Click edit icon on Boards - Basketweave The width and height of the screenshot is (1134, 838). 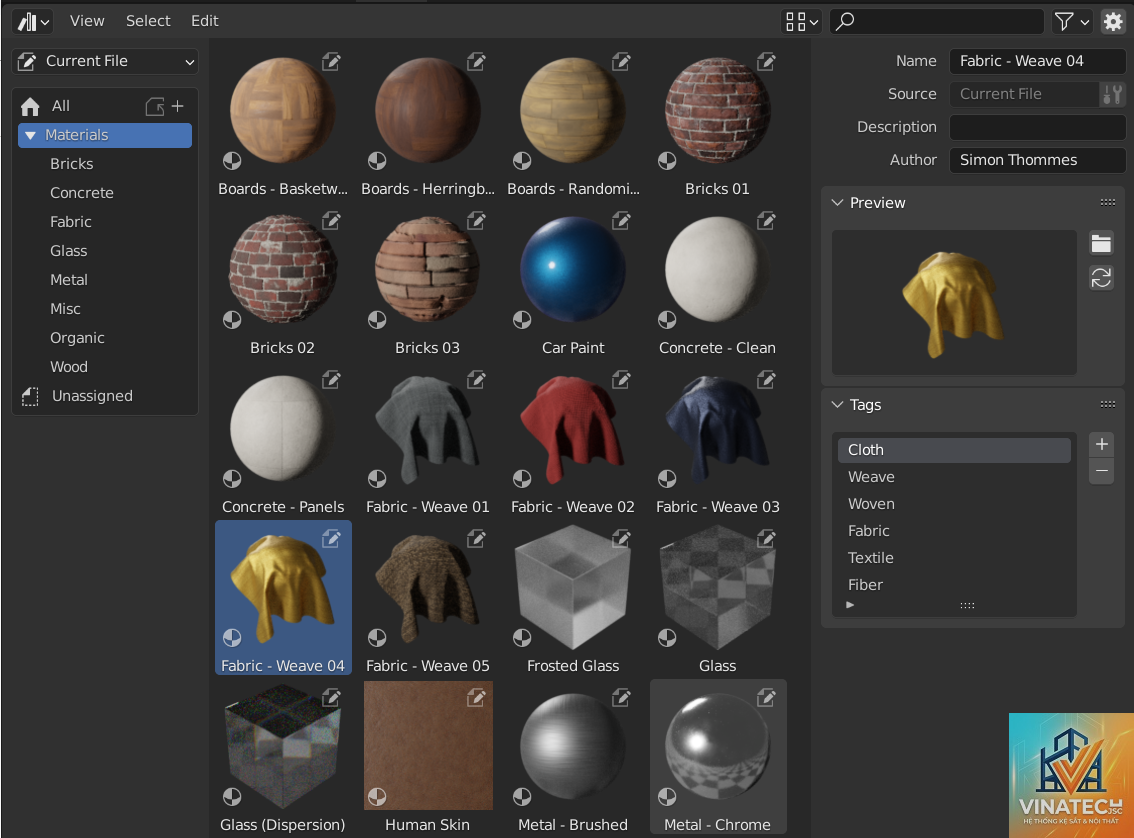pos(331,61)
